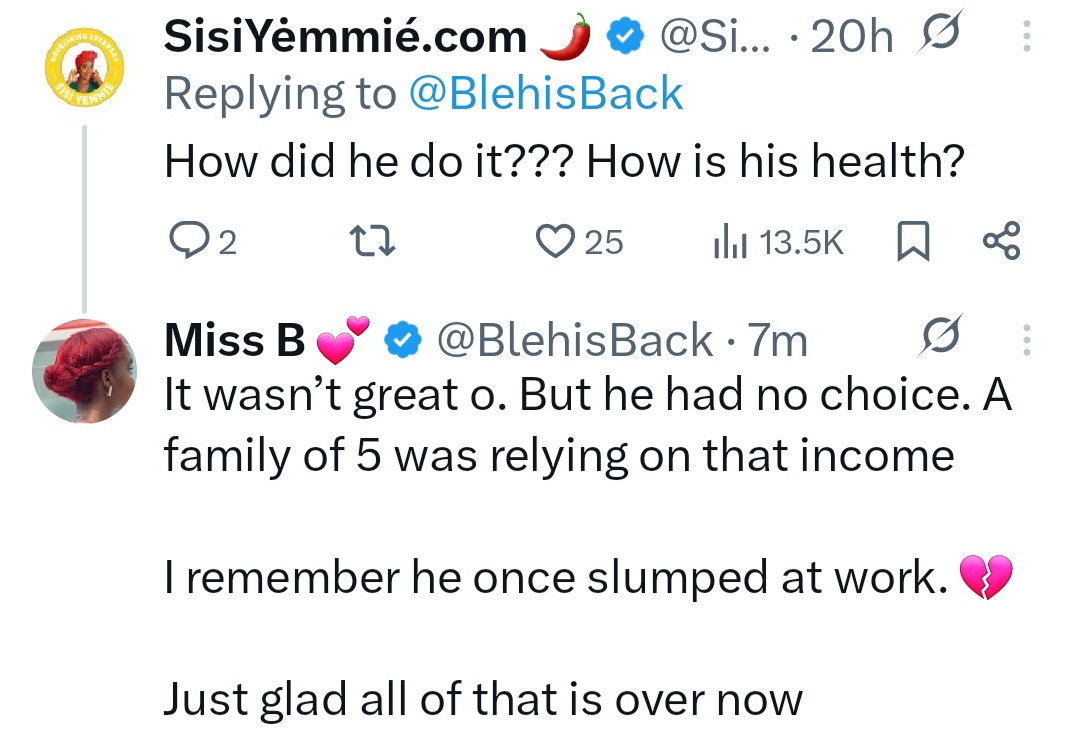Click the share icon on the tweet
Screen dimensions: 1080x747
[1000, 239]
